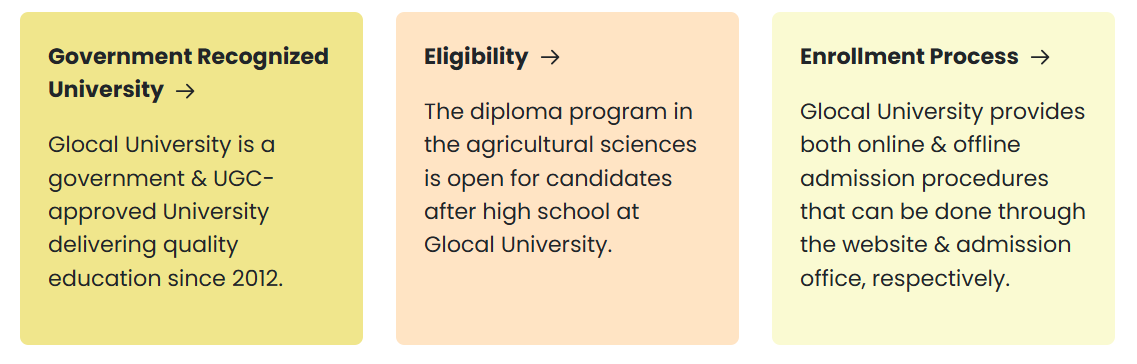Click 'delivering quality' text in first card

(x=143, y=246)
